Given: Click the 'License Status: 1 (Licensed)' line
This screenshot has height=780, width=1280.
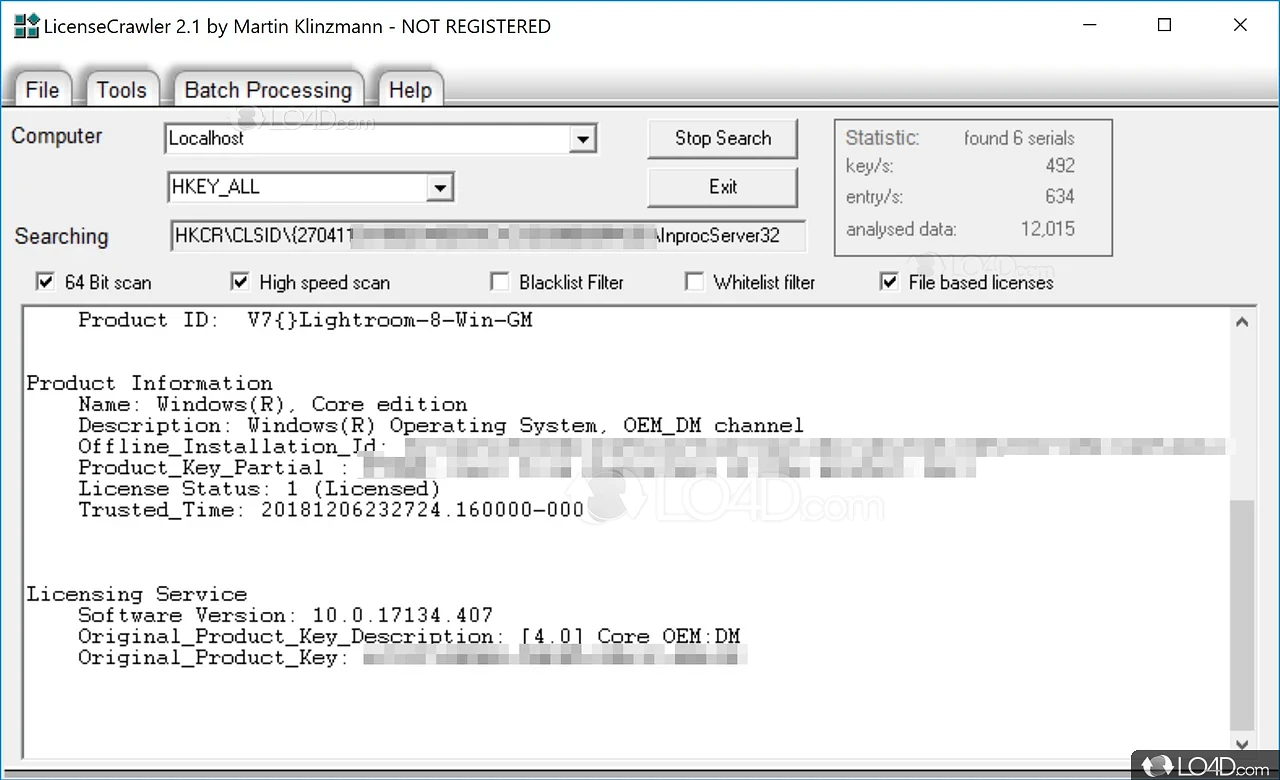Looking at the screenshot, I should tap(259, 489).
